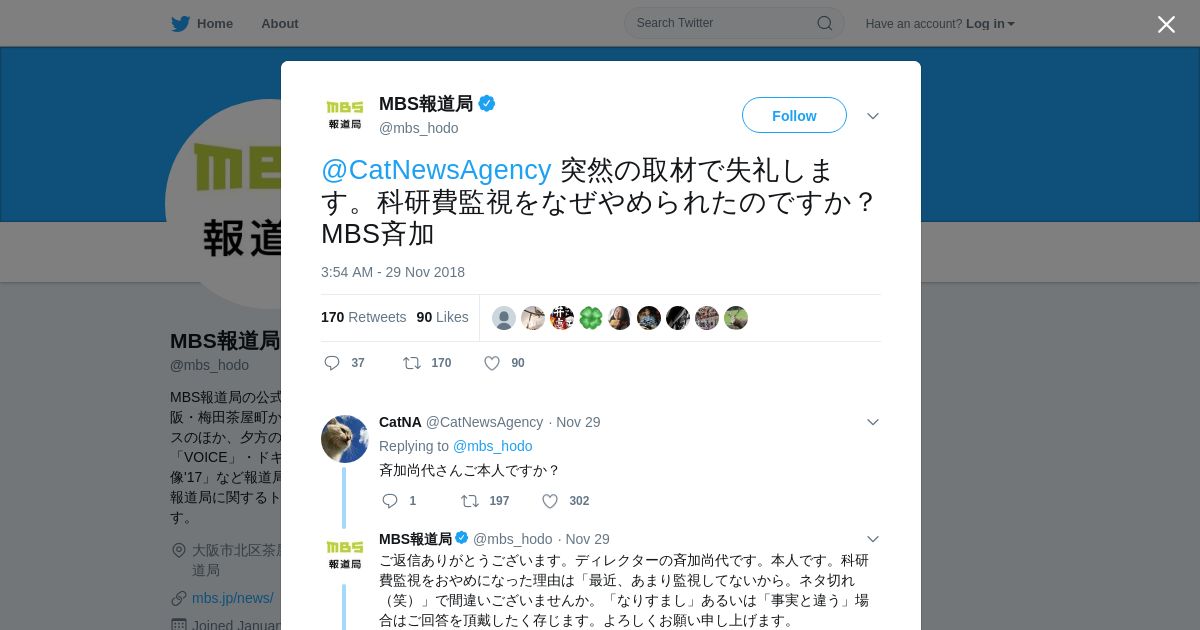The width and height of the screenshot is (1200, 630).
Task: Open CatNA cat avatar profile
Action: pyautogui.click(x=345, y=438)
